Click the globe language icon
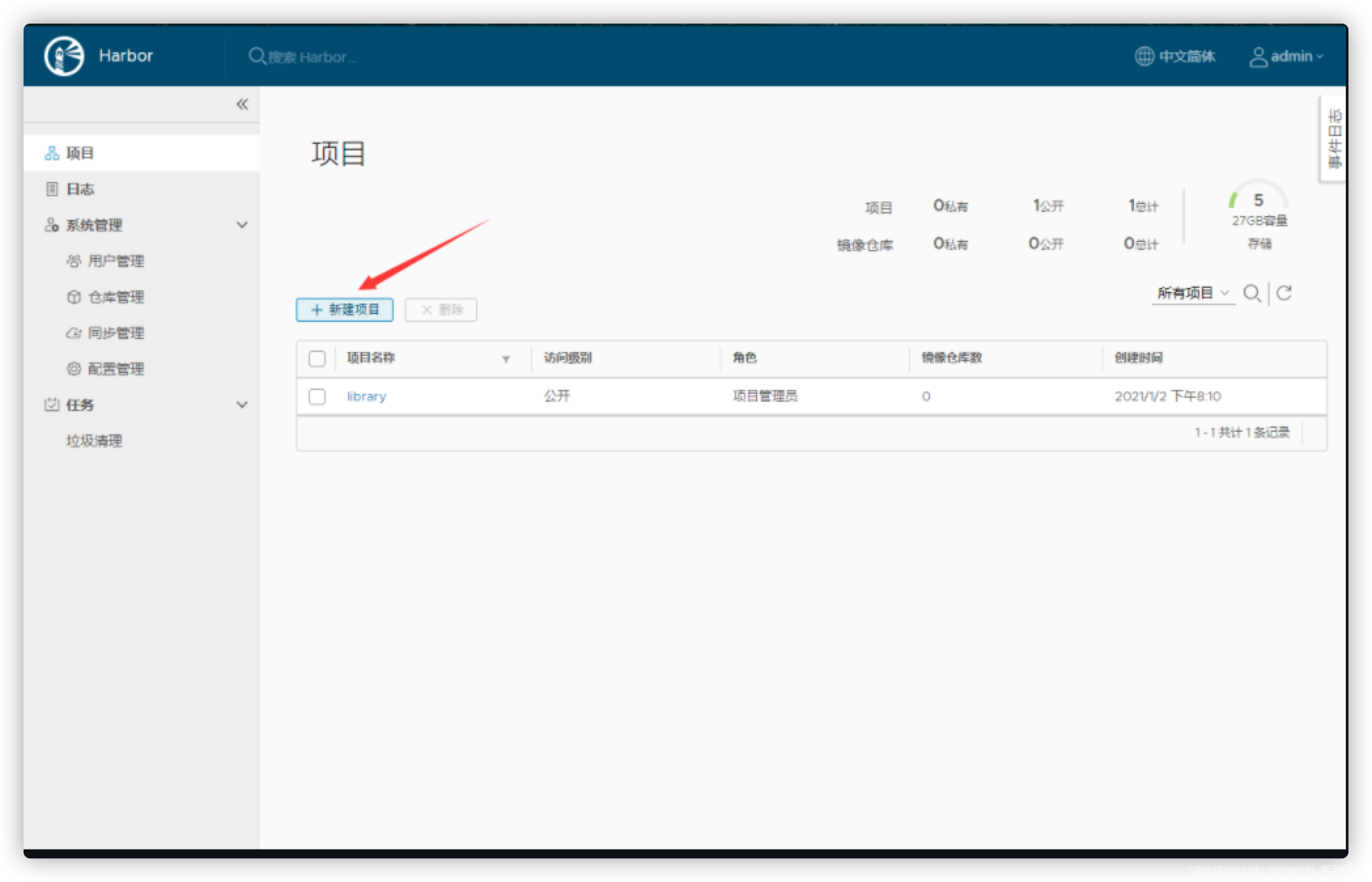This screenshot has height=882, width=1372. [x=1144, y=56]
